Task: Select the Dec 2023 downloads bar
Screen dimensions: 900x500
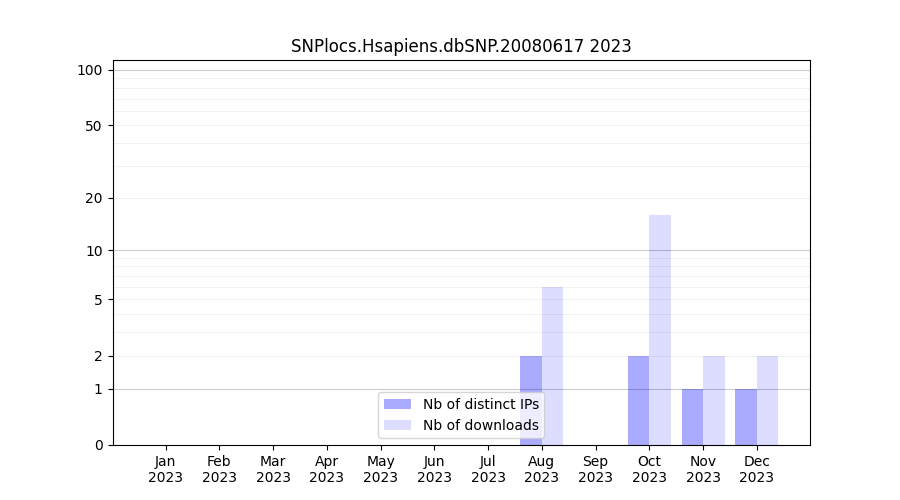Action: [767, 400]
